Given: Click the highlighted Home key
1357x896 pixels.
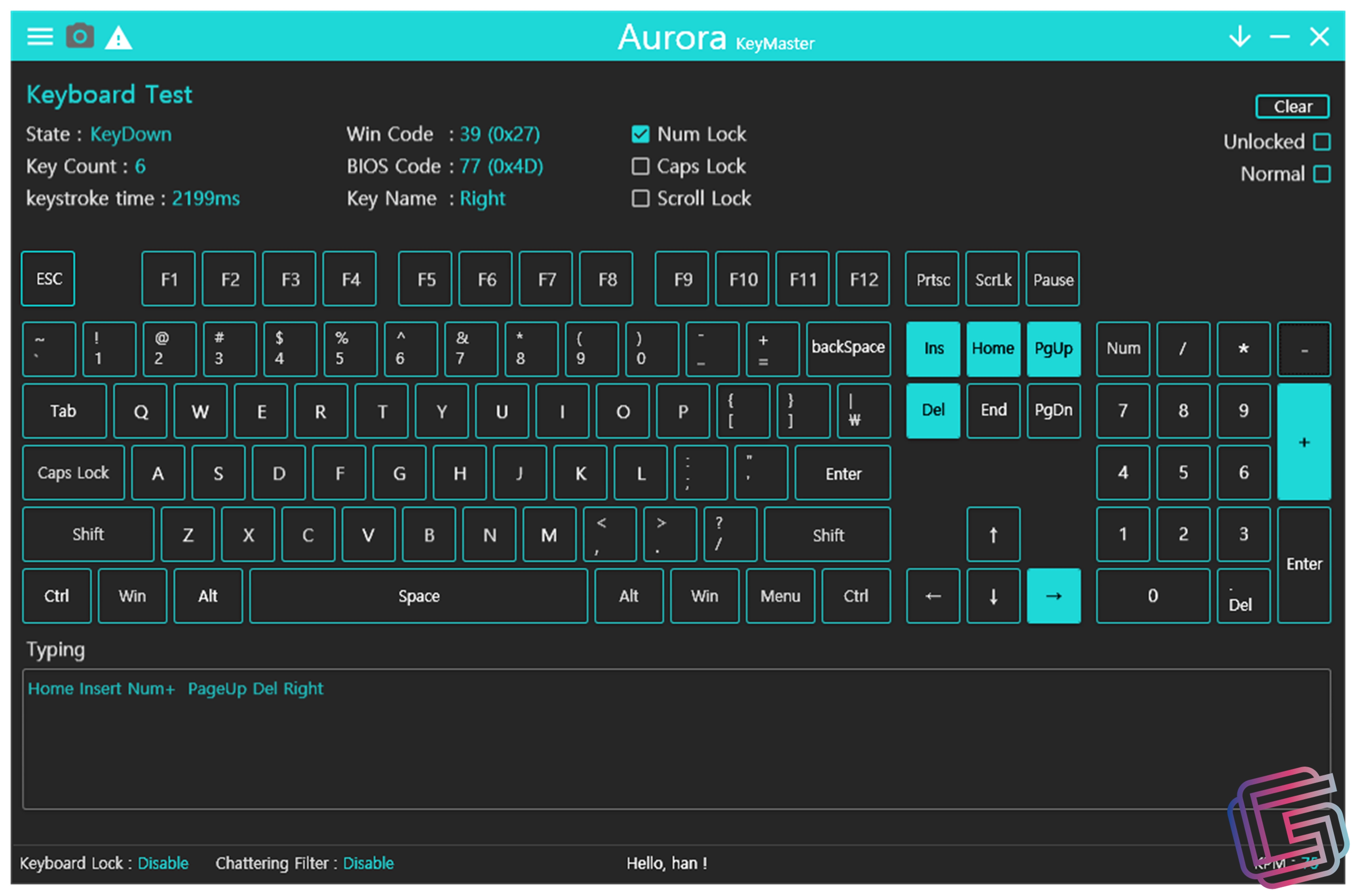Looking at the screenshot, I should [993, 349].
